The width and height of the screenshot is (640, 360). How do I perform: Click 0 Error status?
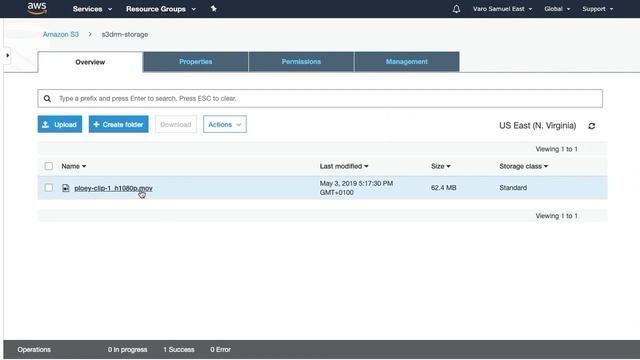pos(220,349)
